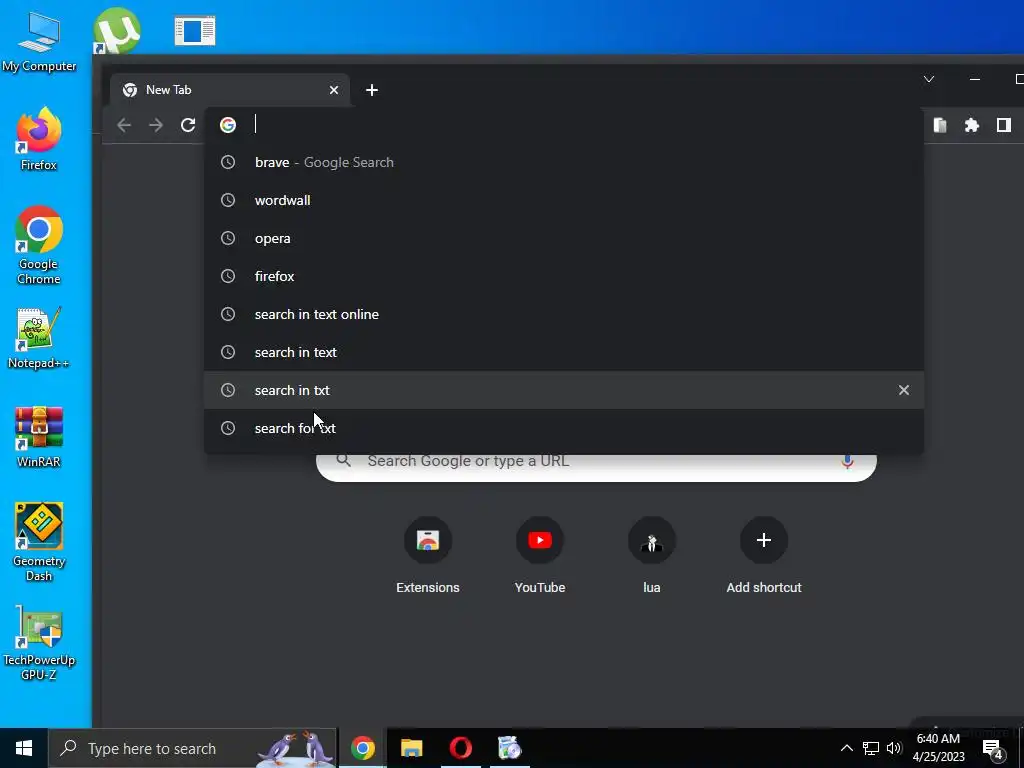The width and height of the screenshot is (1024, 768).
Task: Select 'search in text online' suggestion
Action: click(x=564, y=314)
